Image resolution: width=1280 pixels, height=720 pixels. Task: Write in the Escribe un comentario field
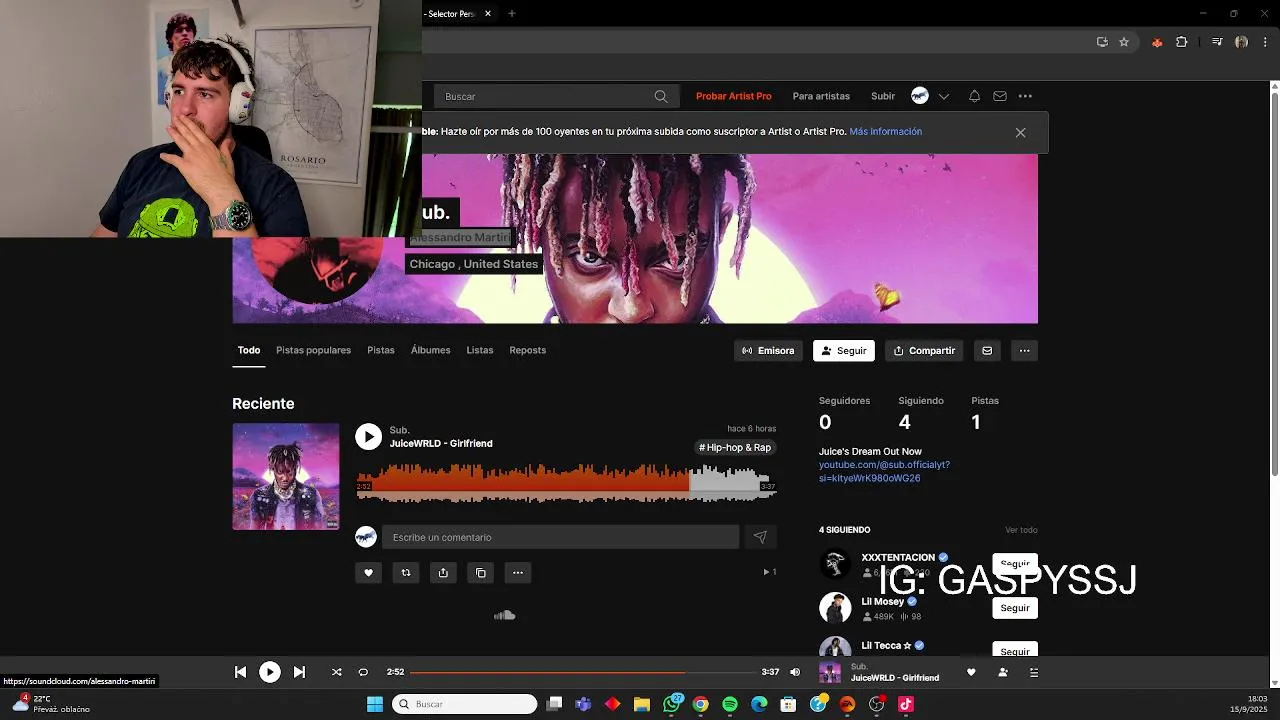[560, 537]
